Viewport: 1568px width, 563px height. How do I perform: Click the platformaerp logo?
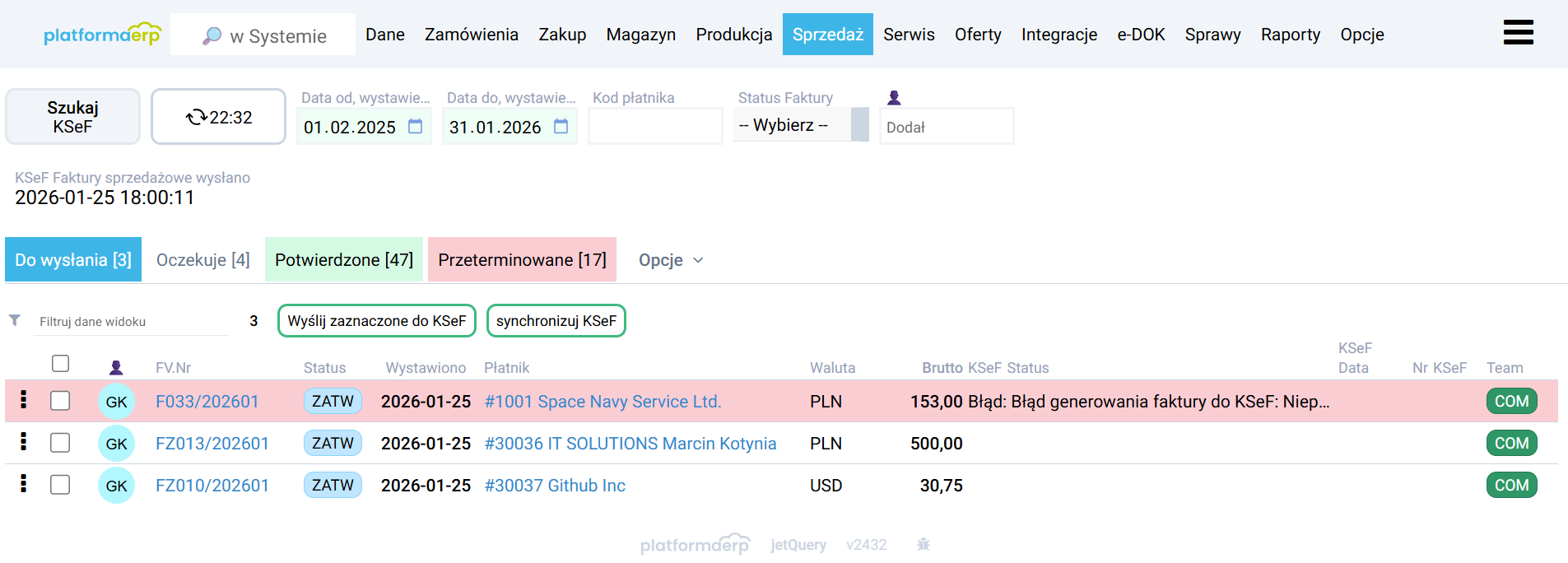coord(102,35)
